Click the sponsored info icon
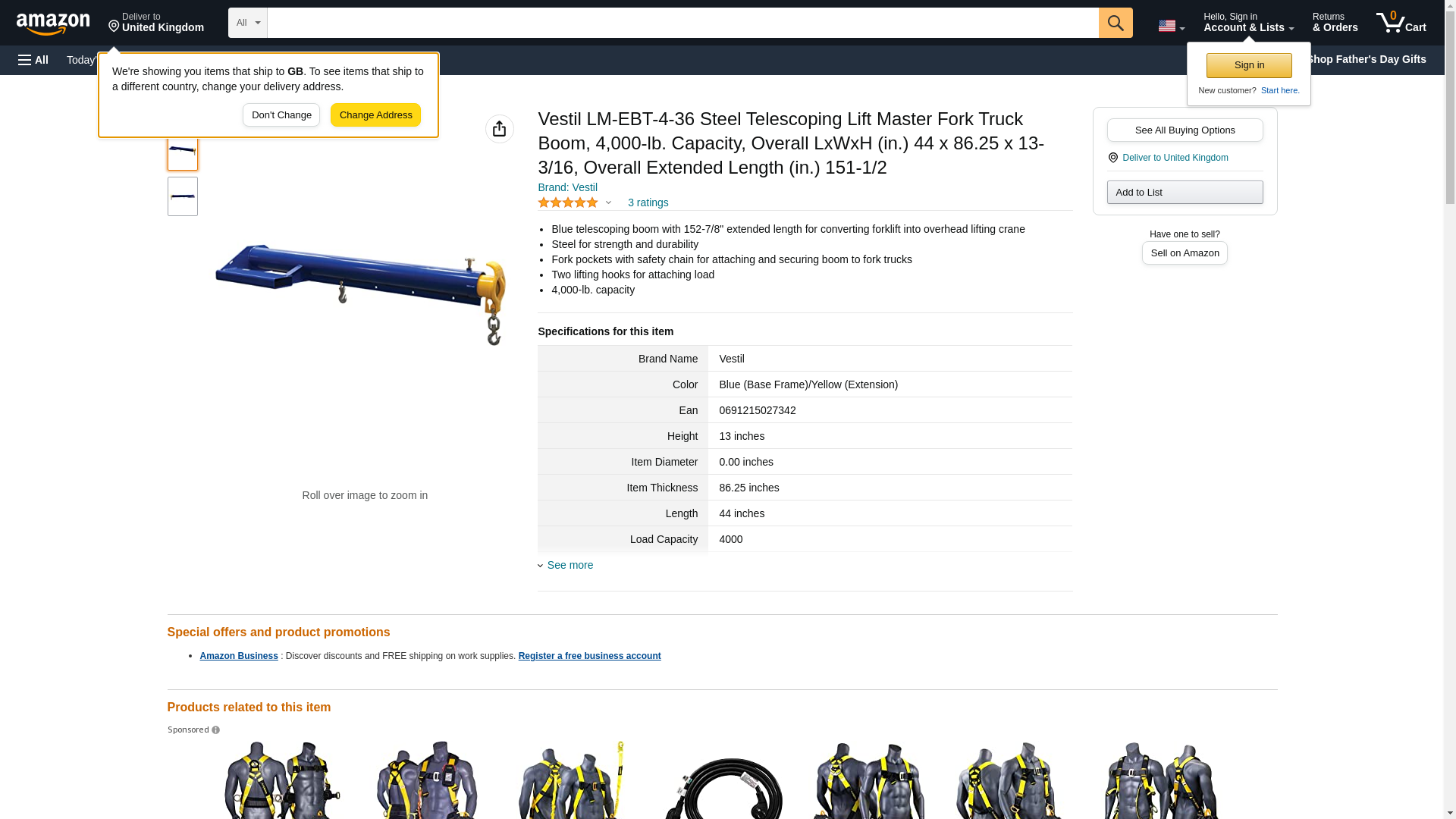 tap(215, 730)
